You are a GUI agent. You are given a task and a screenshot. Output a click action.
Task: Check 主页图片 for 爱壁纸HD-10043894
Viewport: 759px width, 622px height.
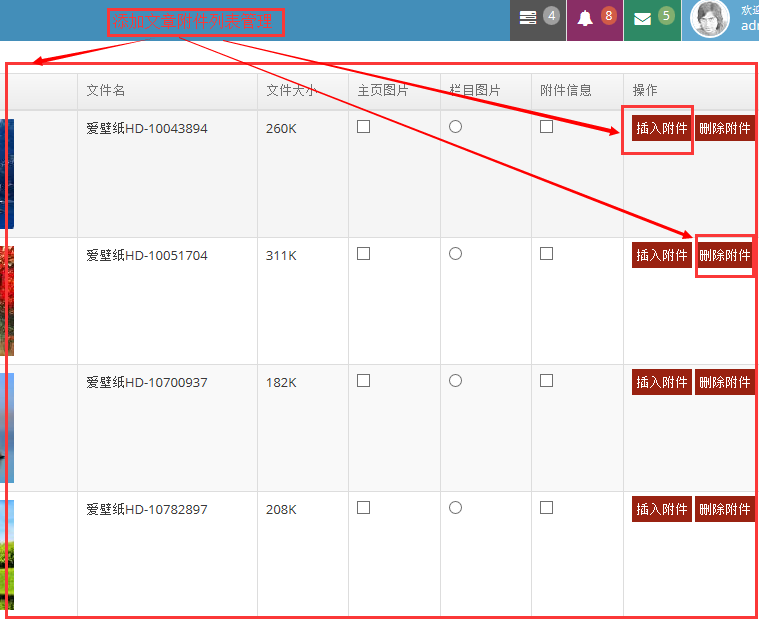[x=364, y=127]
